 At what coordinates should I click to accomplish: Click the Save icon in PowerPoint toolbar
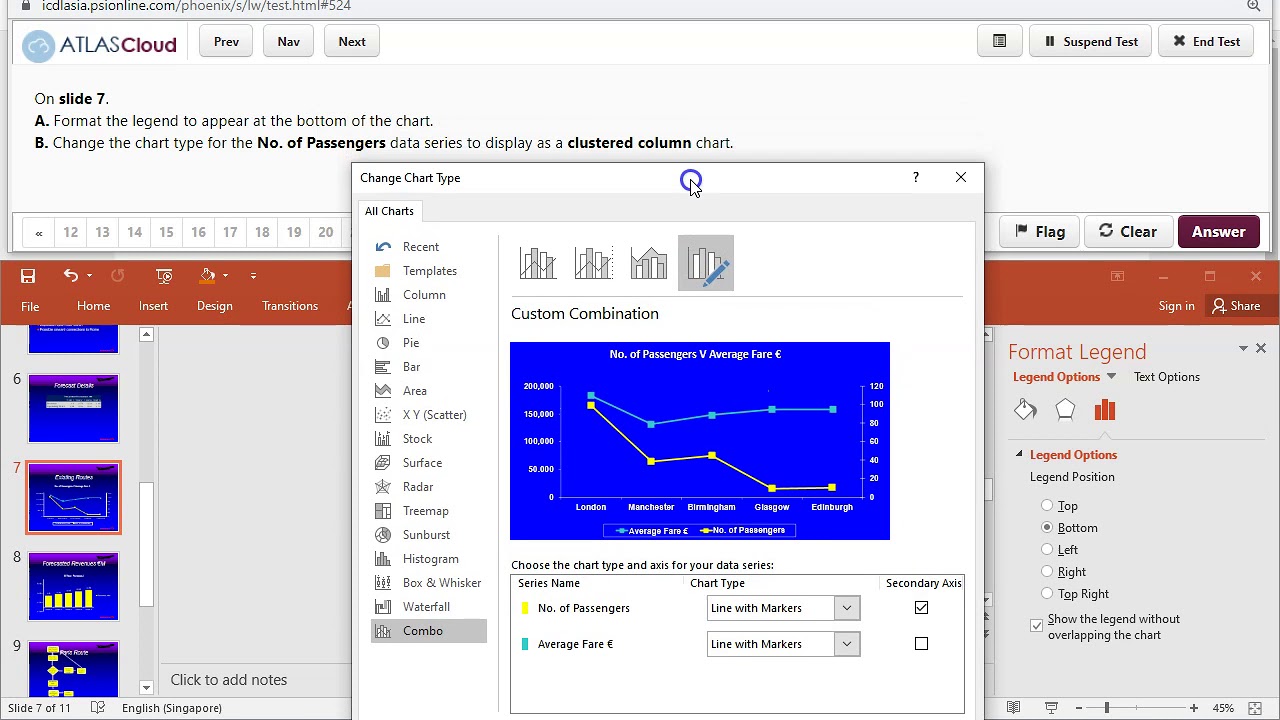click(x=28, y=276)
